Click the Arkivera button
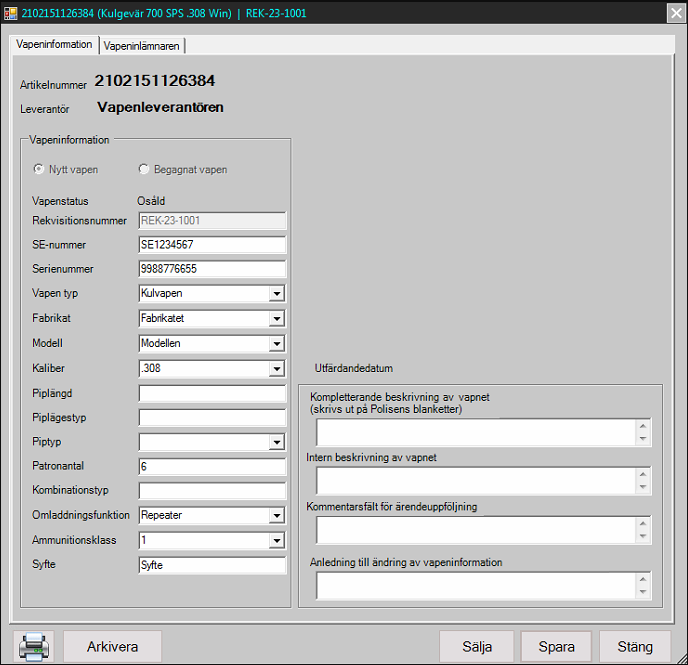This screenshot has height=665, width=688. click(111, 646)
